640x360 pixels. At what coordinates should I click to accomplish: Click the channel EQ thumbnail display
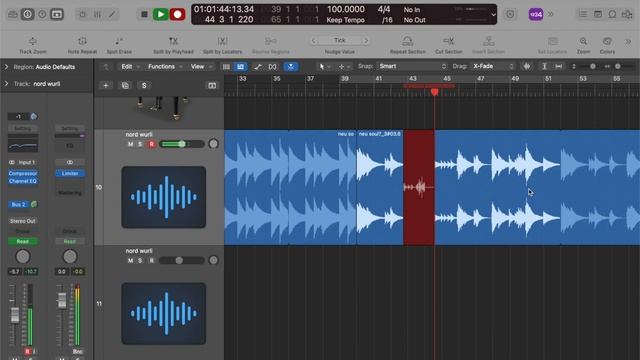click(x=23, y=145)
